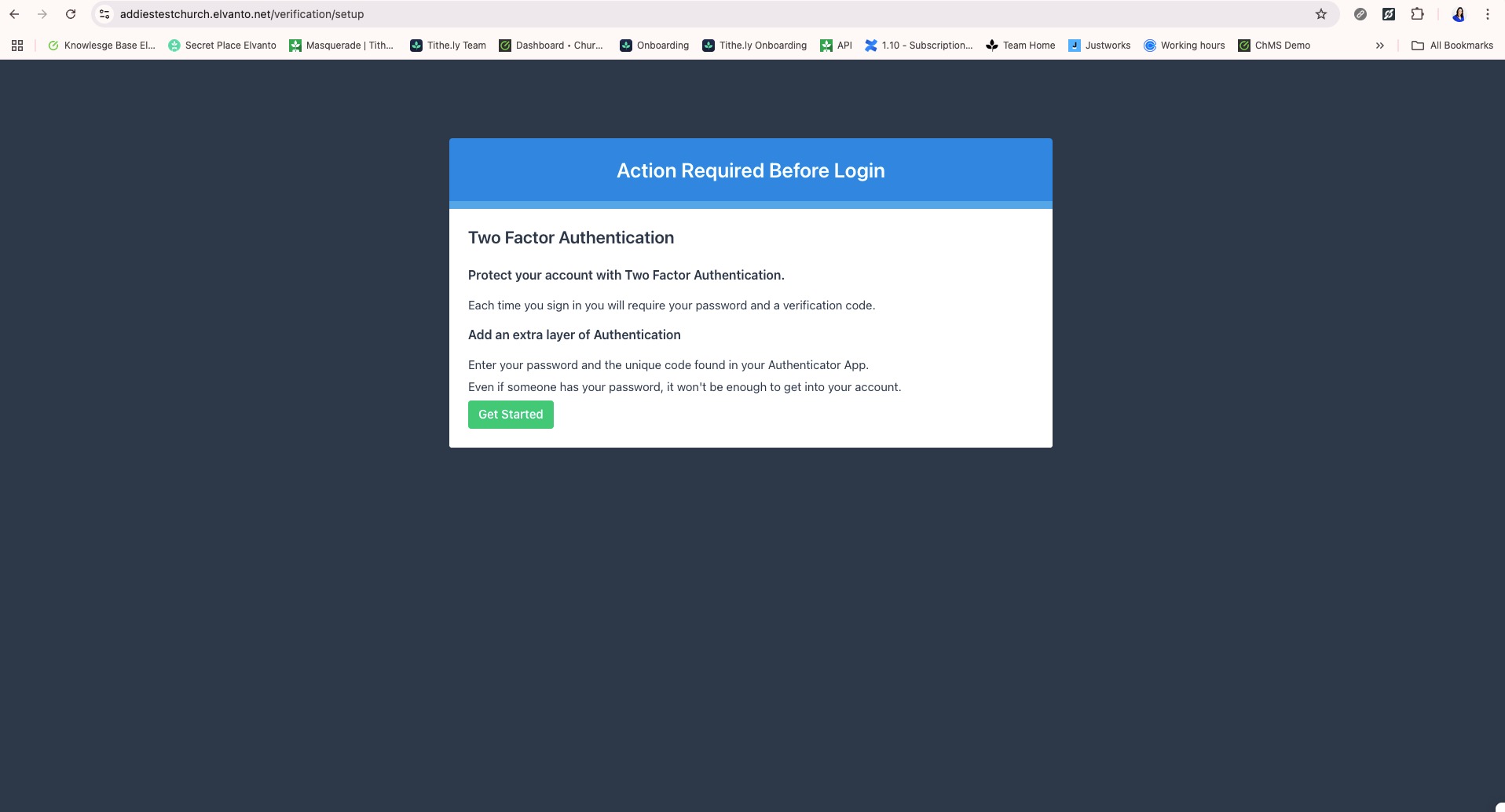Viewport: 1505px width, 812px height.
Task: Open the All Bookmarks folder
Action: point(1452,46)
